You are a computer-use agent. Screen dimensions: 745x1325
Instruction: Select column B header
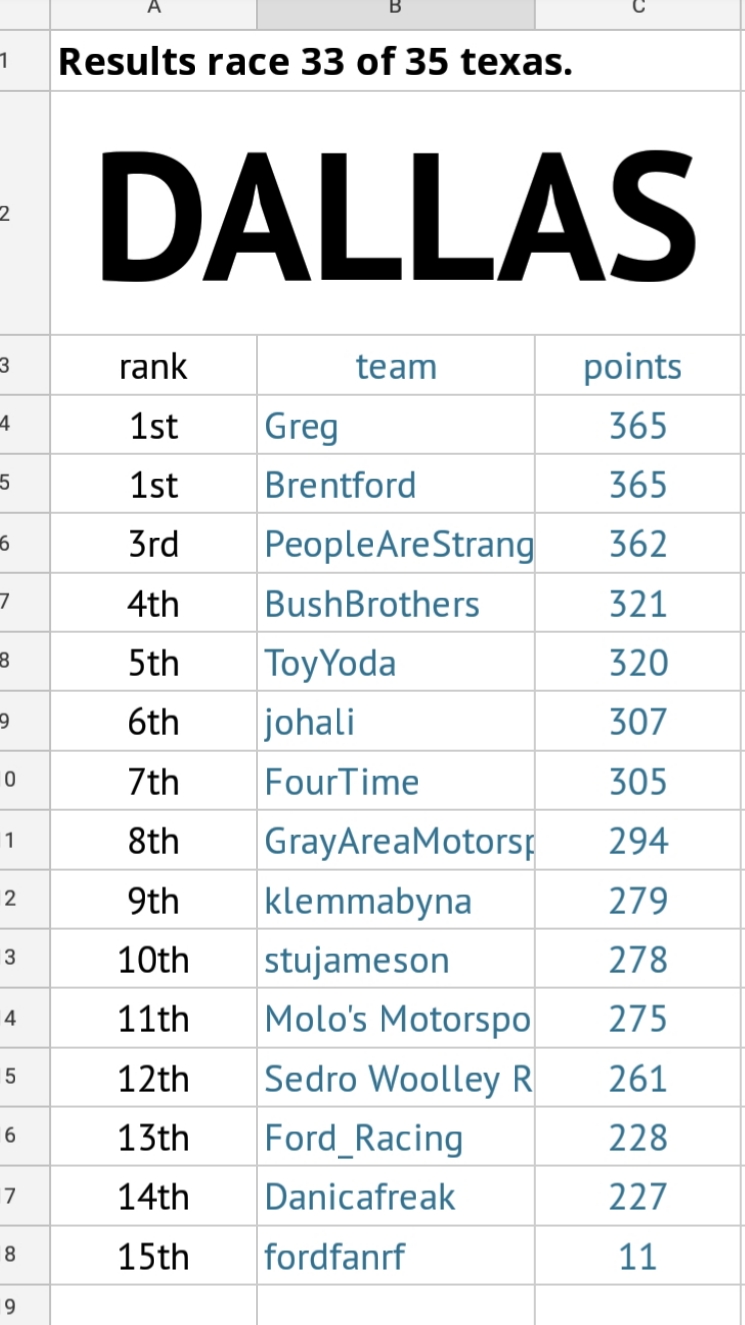[395, 10]
